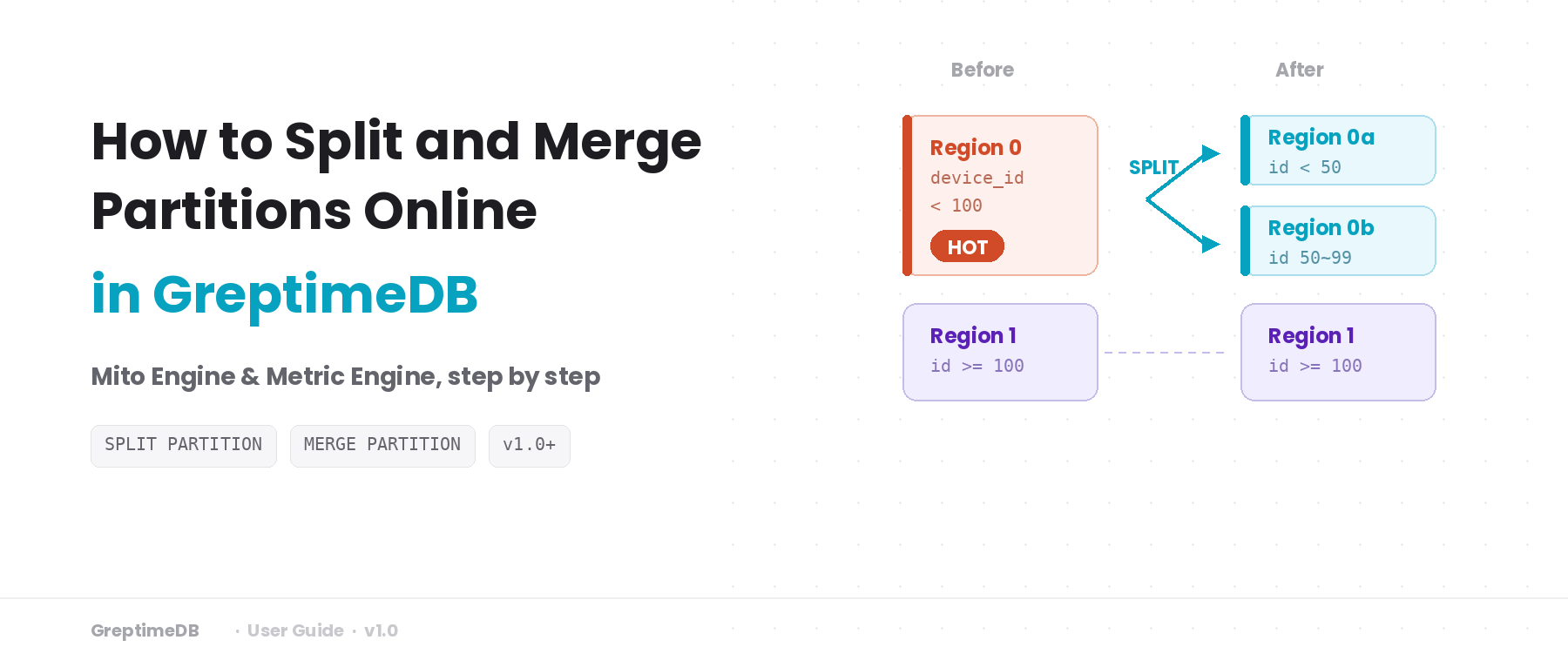Click the teal "in GreptimeDB" heading
The height and width of the screenshot is (667, 1568).
click(x=285, y=294)
